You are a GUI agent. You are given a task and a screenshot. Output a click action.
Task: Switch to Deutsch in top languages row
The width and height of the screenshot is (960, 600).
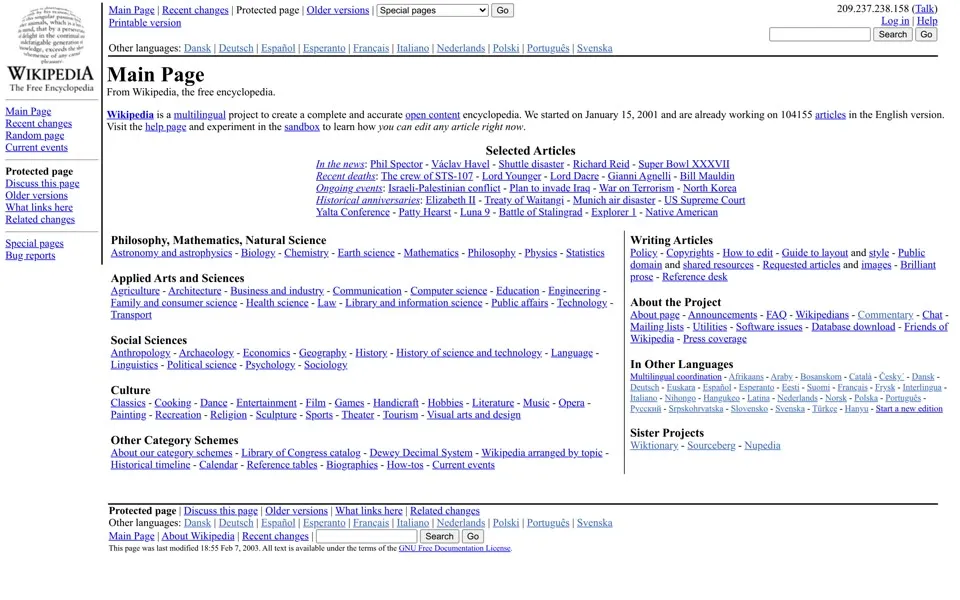click(236, 48)
